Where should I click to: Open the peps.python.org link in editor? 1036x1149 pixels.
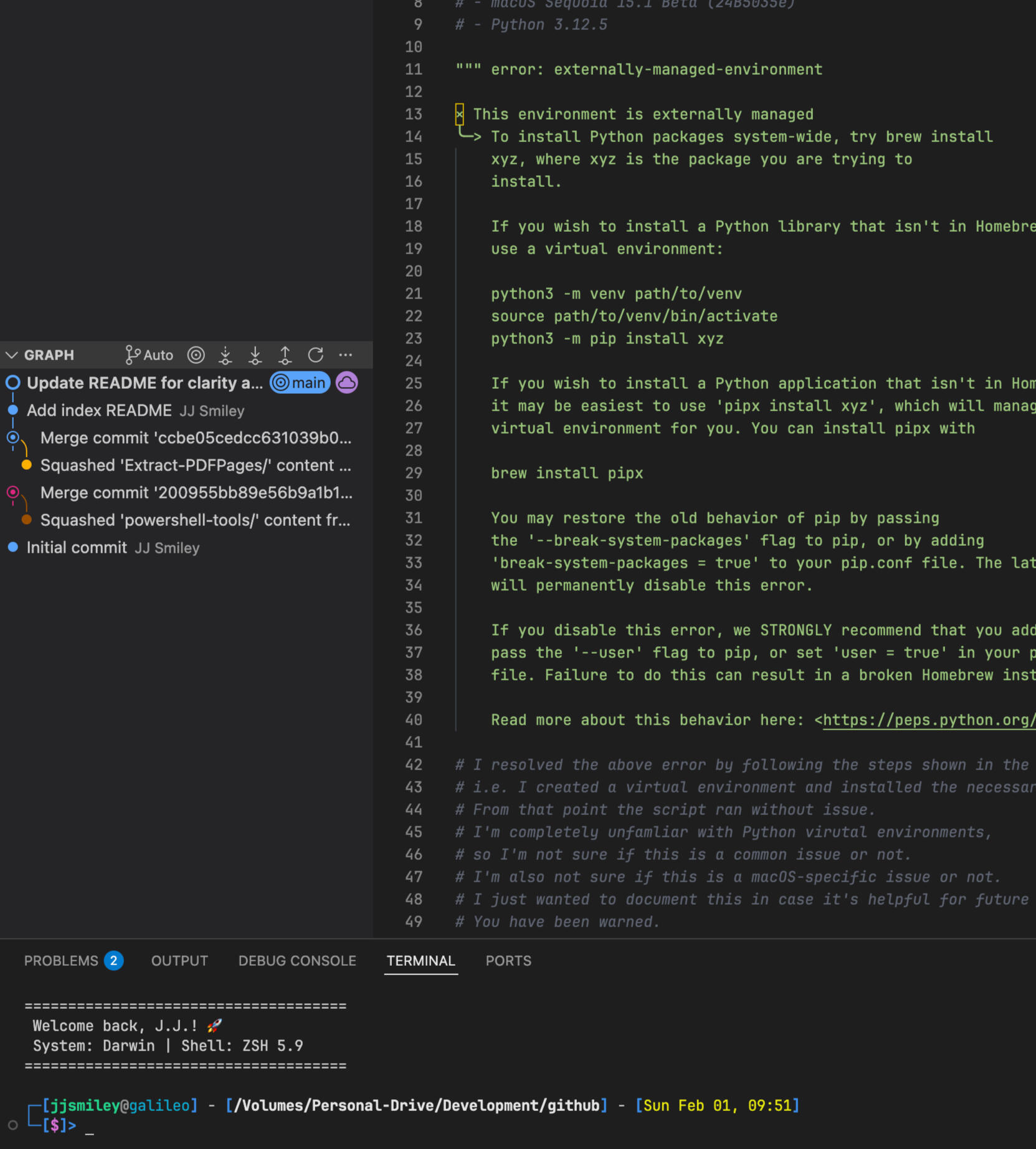(x=928, y=720)
